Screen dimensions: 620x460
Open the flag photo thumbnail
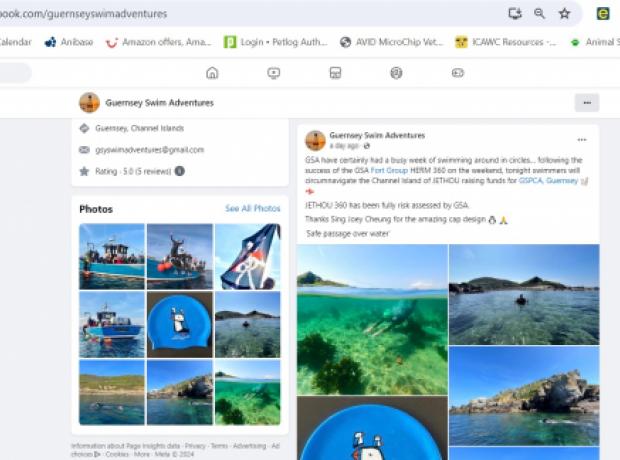pyautogui.click(x=248, y=256)
